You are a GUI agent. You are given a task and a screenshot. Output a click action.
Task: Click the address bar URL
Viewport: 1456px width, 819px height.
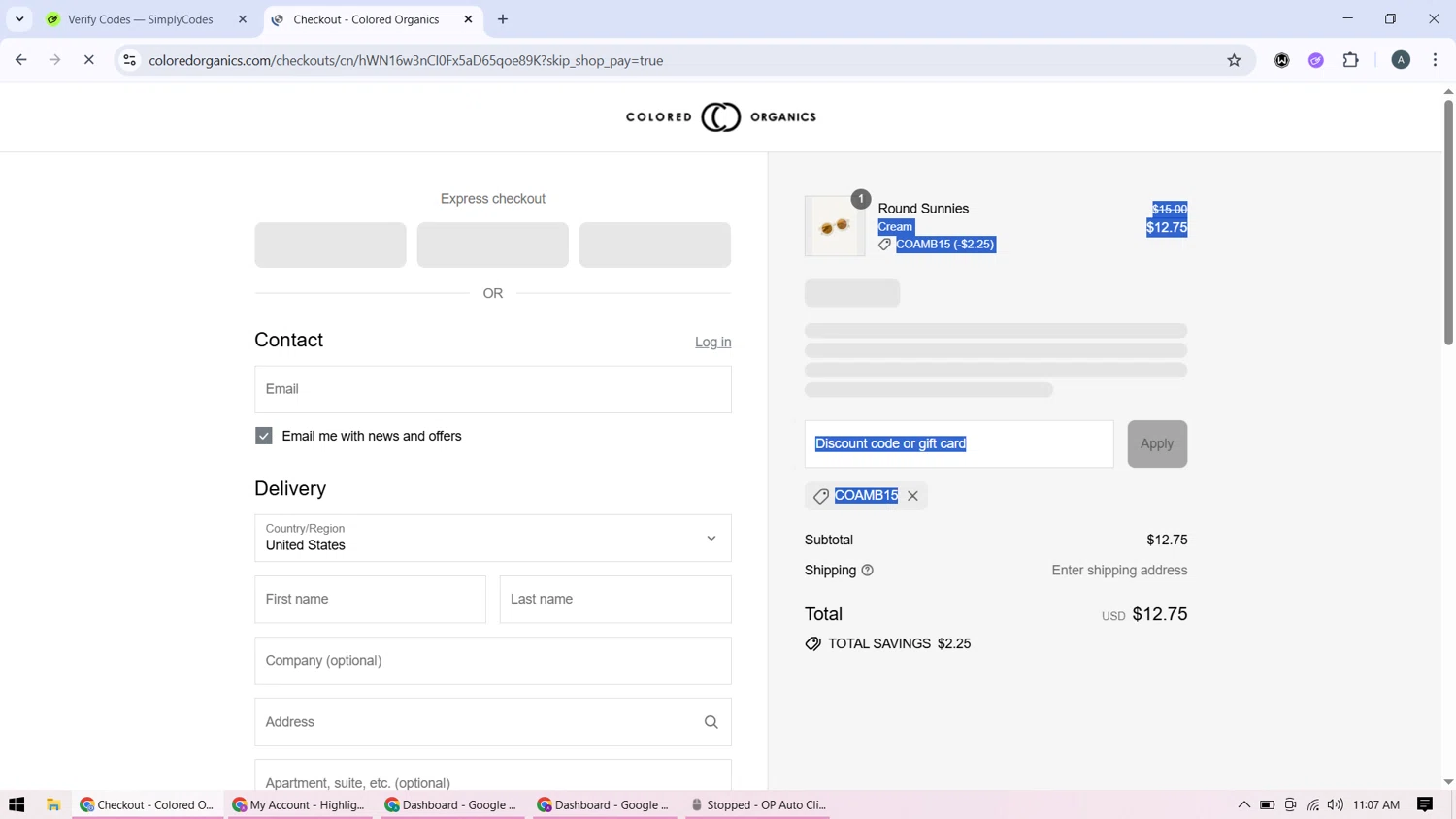click(x=406, y=60)
